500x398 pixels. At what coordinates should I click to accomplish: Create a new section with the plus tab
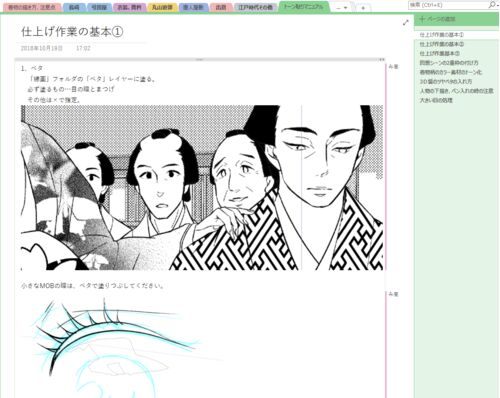(363, 7)
